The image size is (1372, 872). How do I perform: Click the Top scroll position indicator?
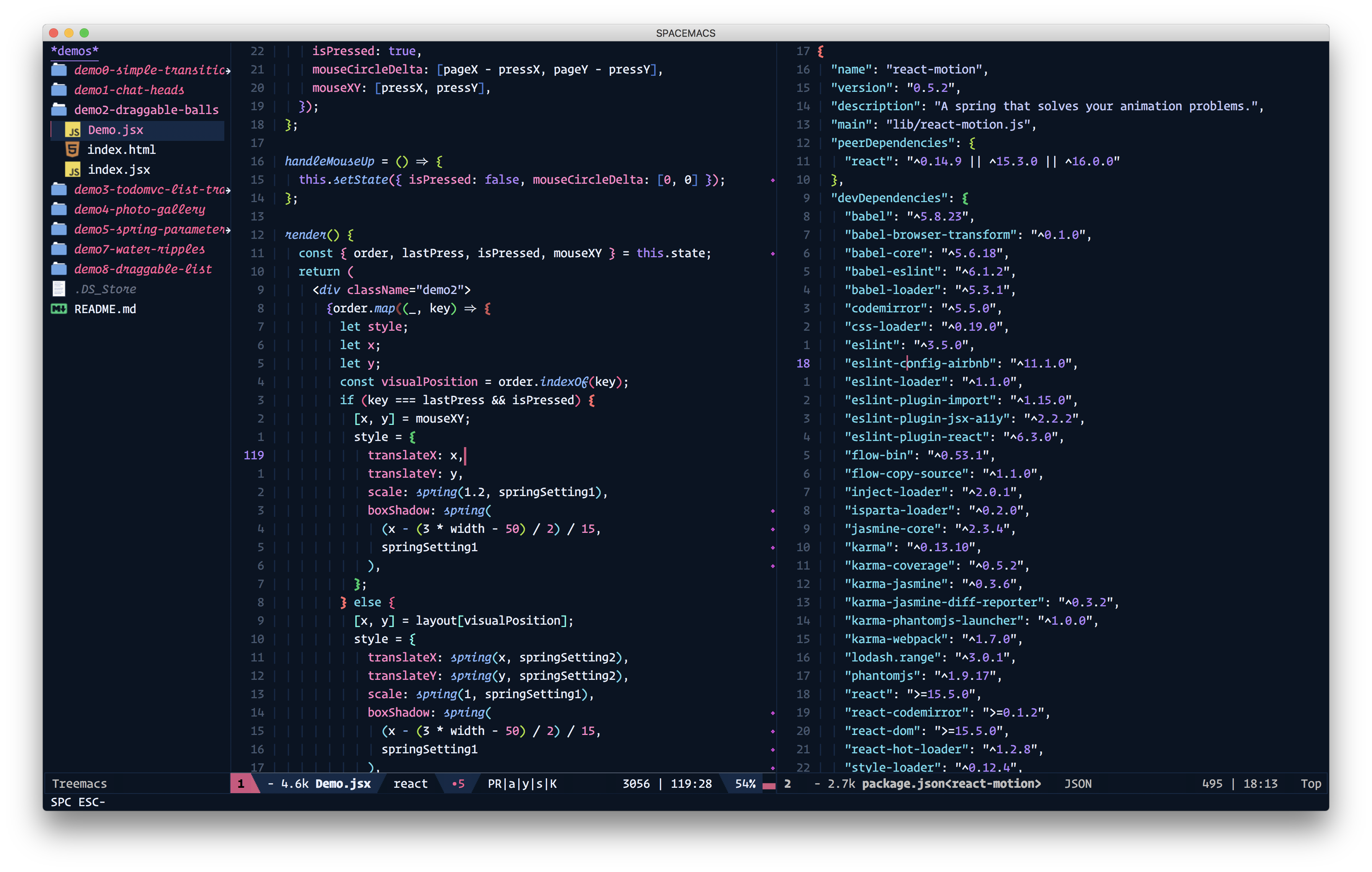(x=1311, y=784)
